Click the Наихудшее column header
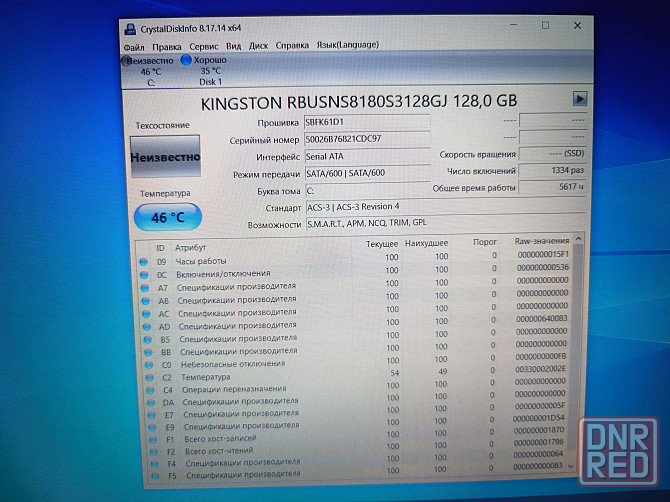This screenshot has height=502, width=670. click(426, 243)
